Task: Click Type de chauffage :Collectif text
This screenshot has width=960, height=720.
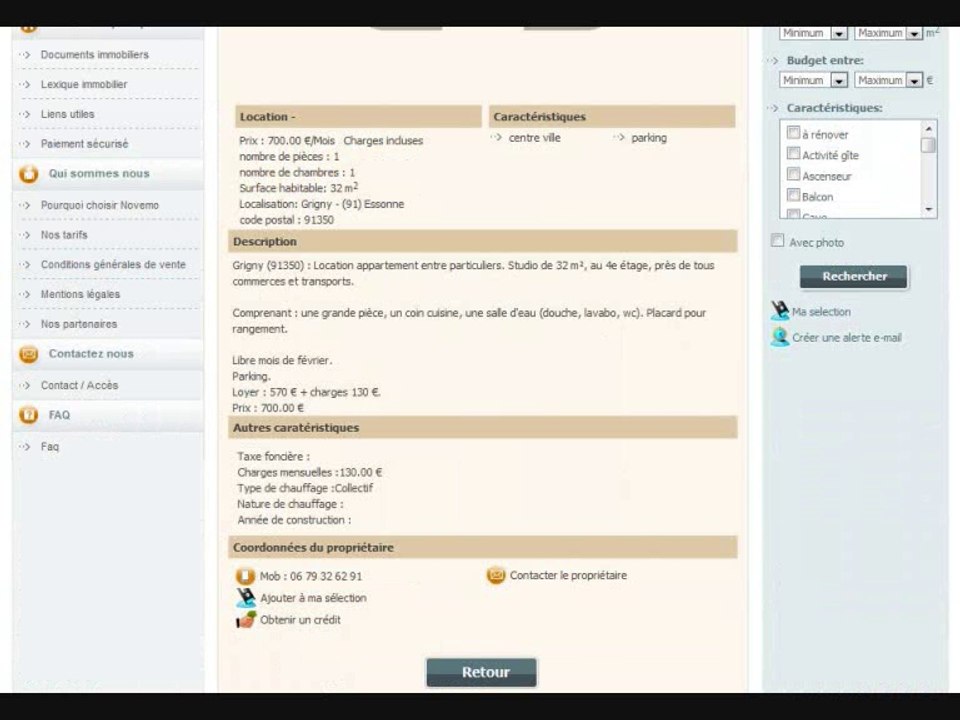Action: (x=305, y=489)
